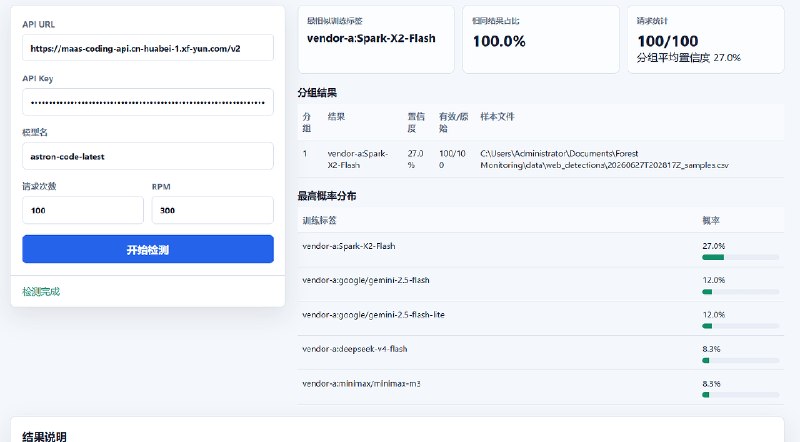This screenshot has width=800, height=442.
Task: Click the 100.0% result ratio value
Action: coord(499,41)
